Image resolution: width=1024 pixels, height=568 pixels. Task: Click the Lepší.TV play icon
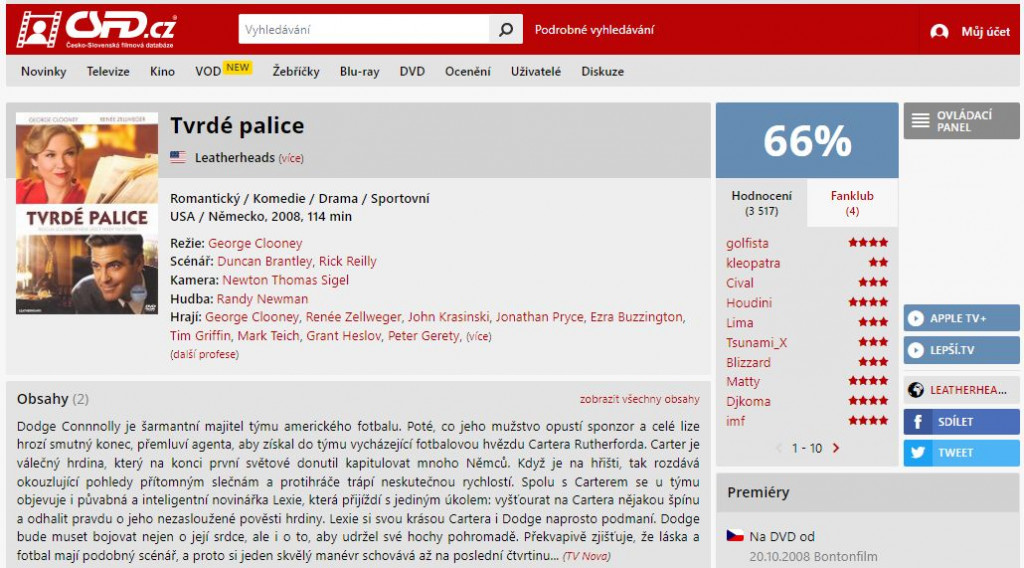pos(916,350)
